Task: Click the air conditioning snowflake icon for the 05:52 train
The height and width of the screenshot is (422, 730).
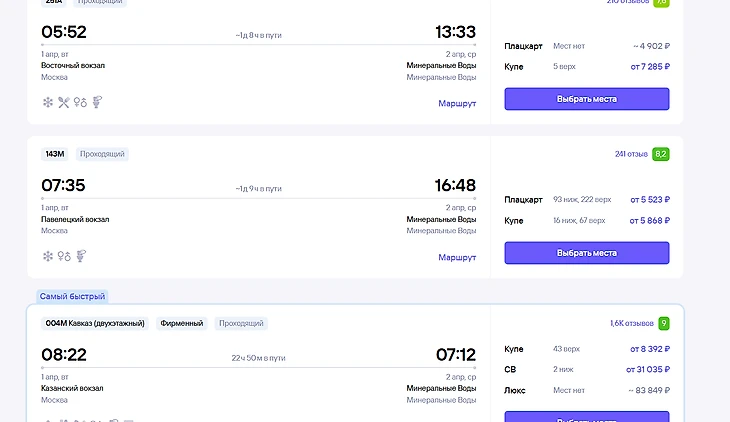Action: [47, 102]
